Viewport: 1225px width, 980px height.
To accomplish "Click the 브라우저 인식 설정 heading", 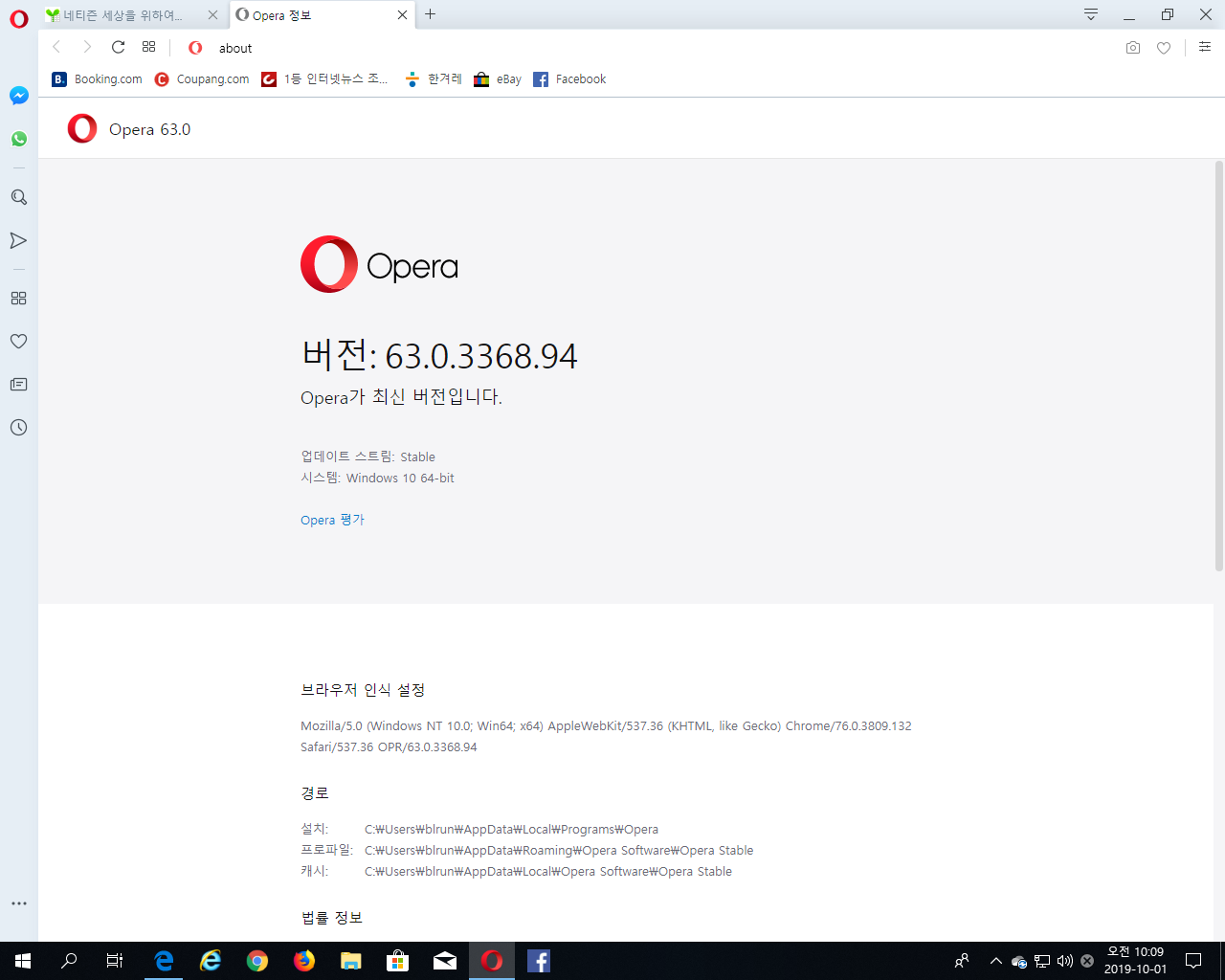I will pyautogui.click(x=363, y=690).
